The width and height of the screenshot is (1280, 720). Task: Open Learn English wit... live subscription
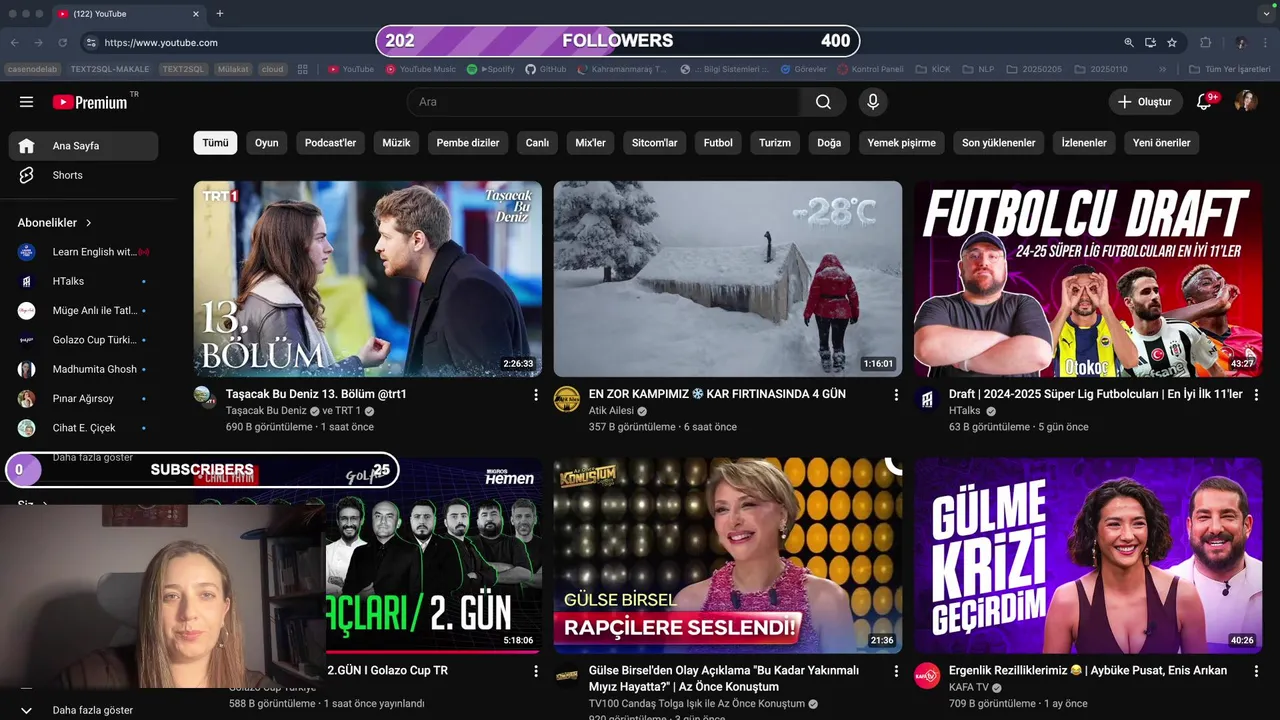(x=84, y=252)
